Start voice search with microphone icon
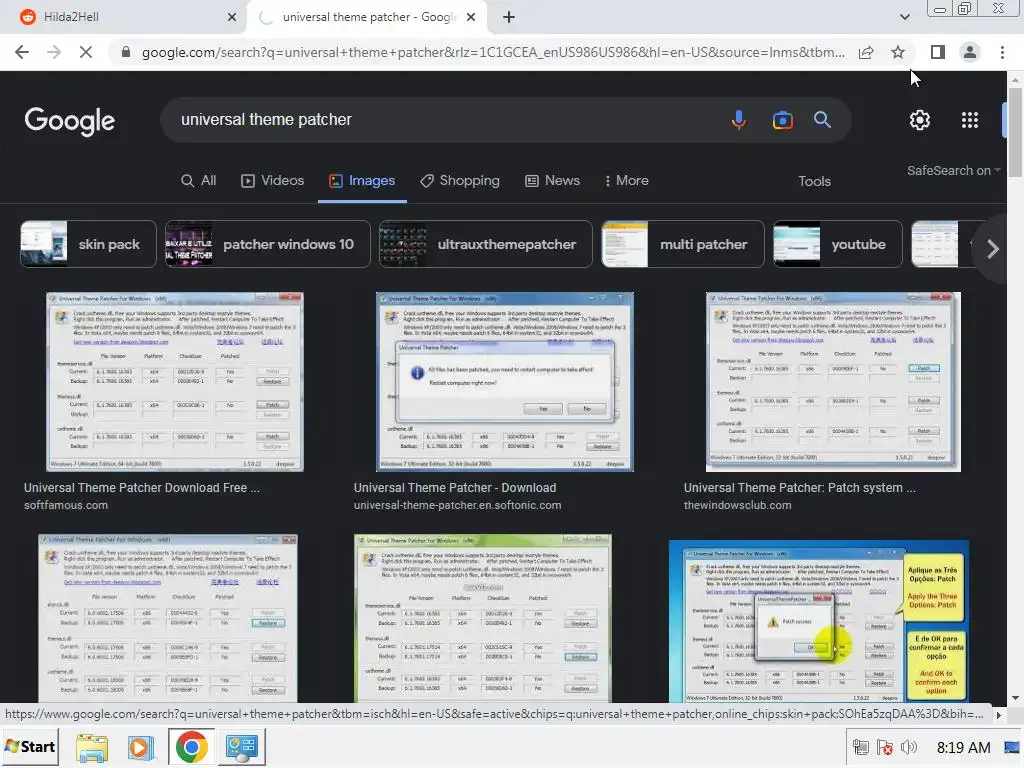 739,120
